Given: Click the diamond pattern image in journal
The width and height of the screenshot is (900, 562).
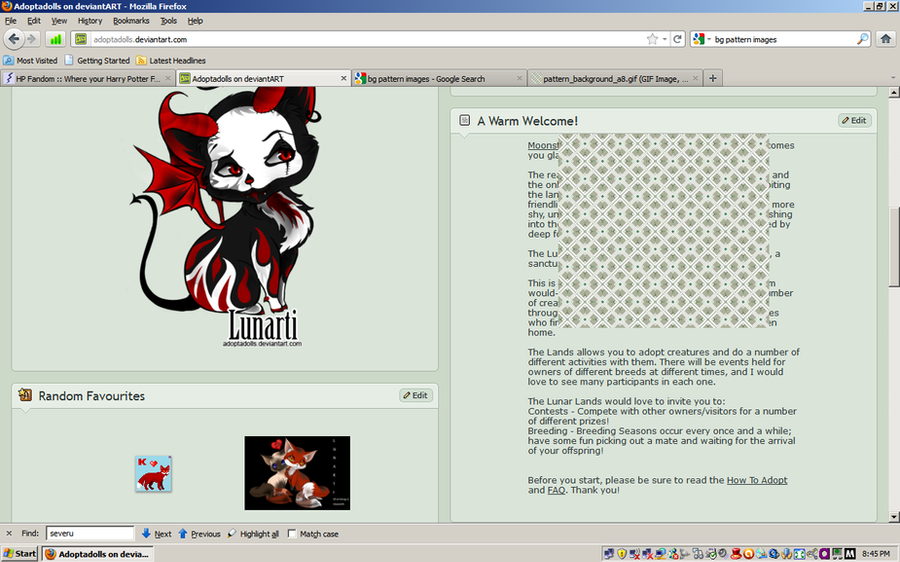Looking at the screenshot, I should coord(664,231).
